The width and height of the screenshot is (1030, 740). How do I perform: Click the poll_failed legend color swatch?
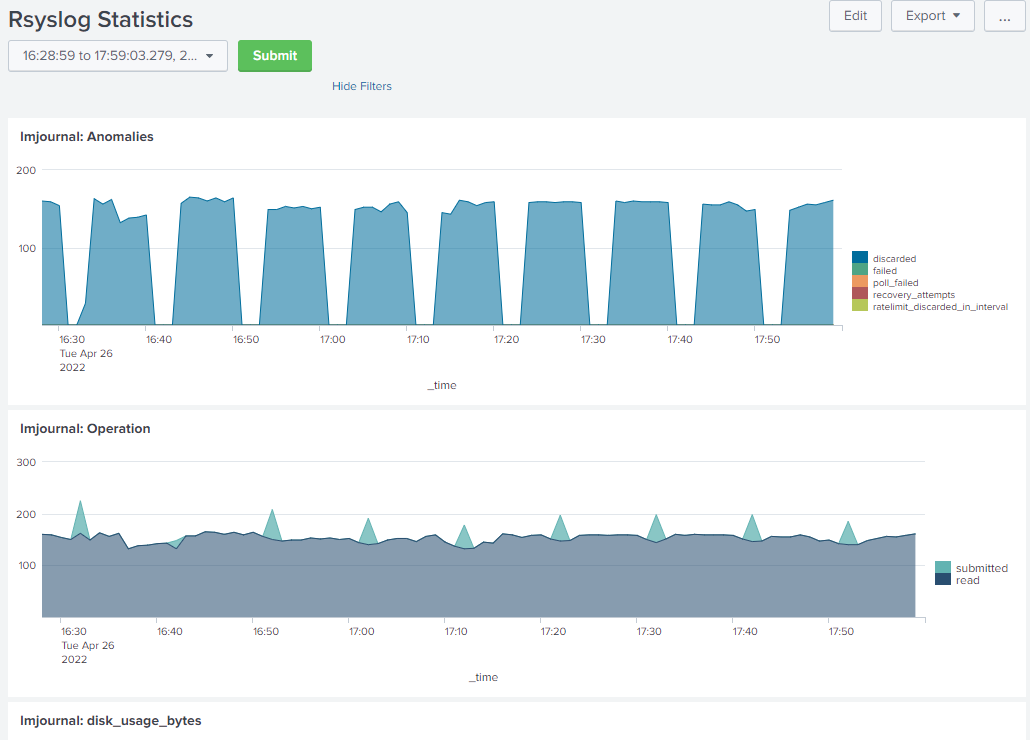point(860,281)
